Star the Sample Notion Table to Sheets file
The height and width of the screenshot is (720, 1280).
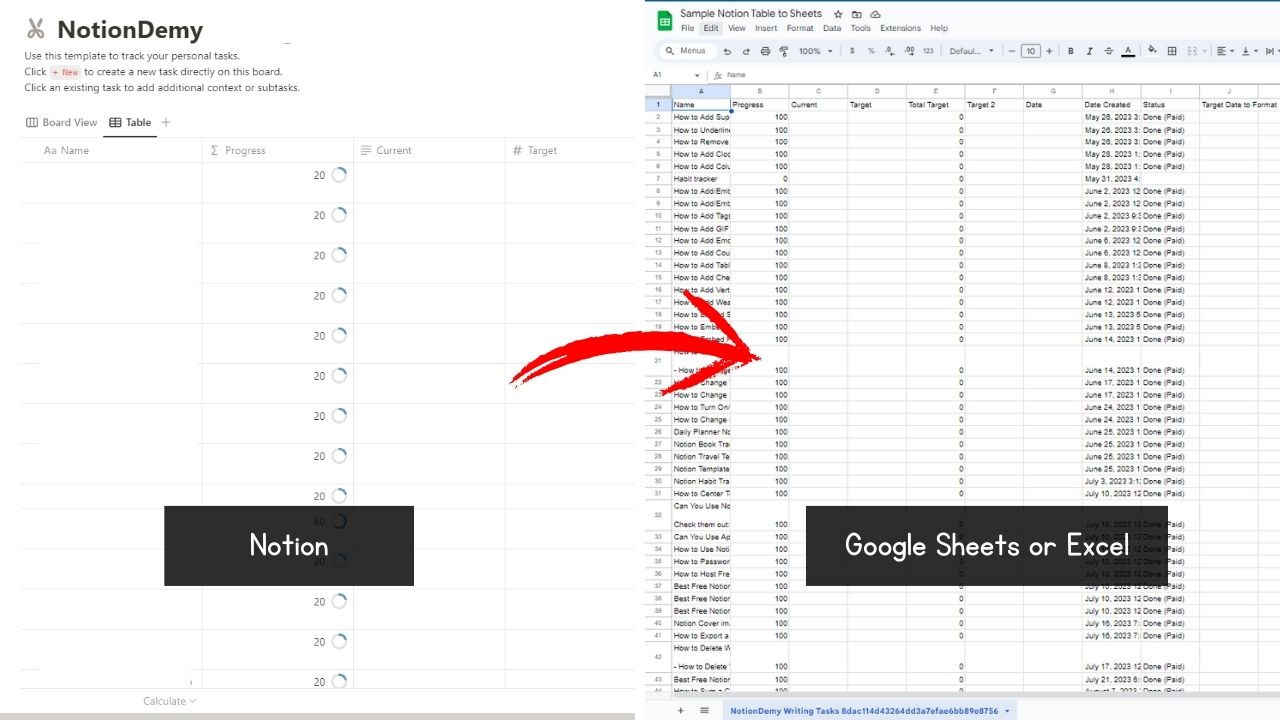pyautogui.click(x=839, y=13)
